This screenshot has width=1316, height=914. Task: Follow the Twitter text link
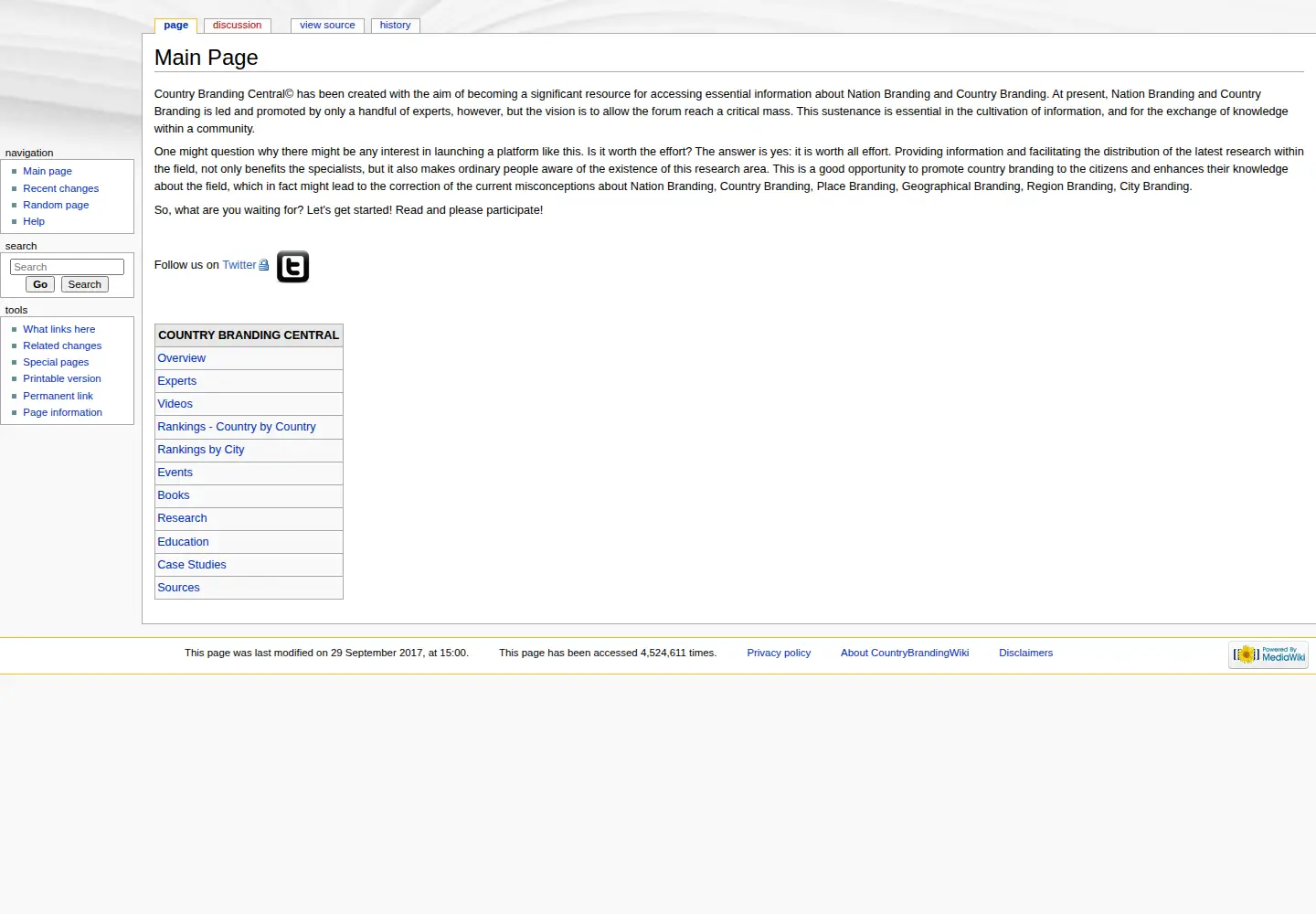[x=239, y=265]
